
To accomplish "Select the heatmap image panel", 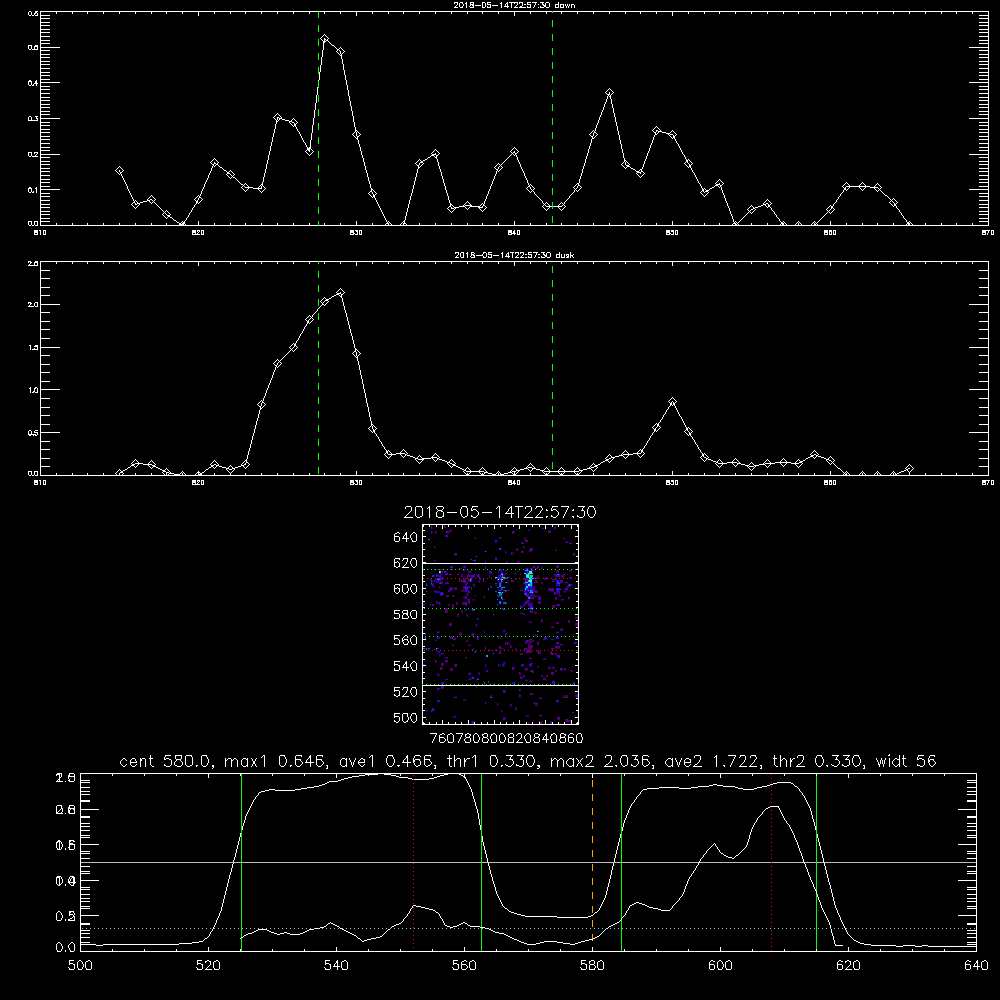I will click(x=501, y=624).
